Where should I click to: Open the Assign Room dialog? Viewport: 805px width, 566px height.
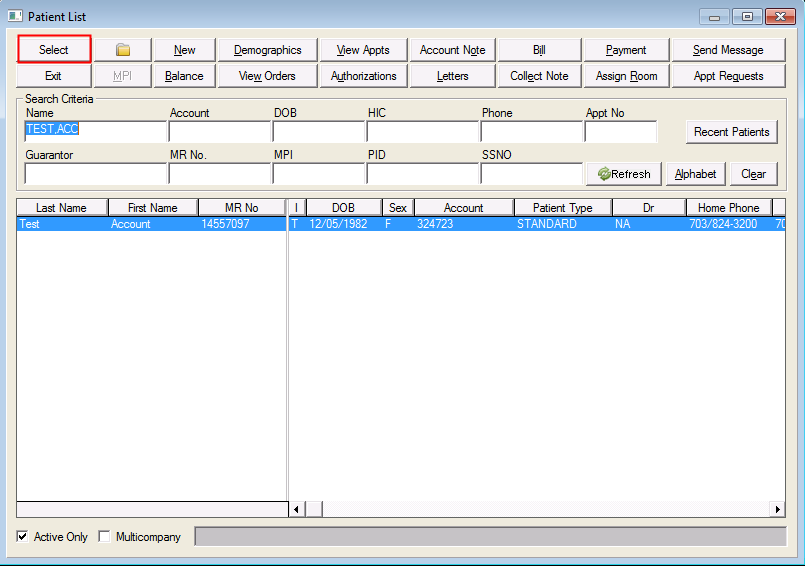coord(625,76)
